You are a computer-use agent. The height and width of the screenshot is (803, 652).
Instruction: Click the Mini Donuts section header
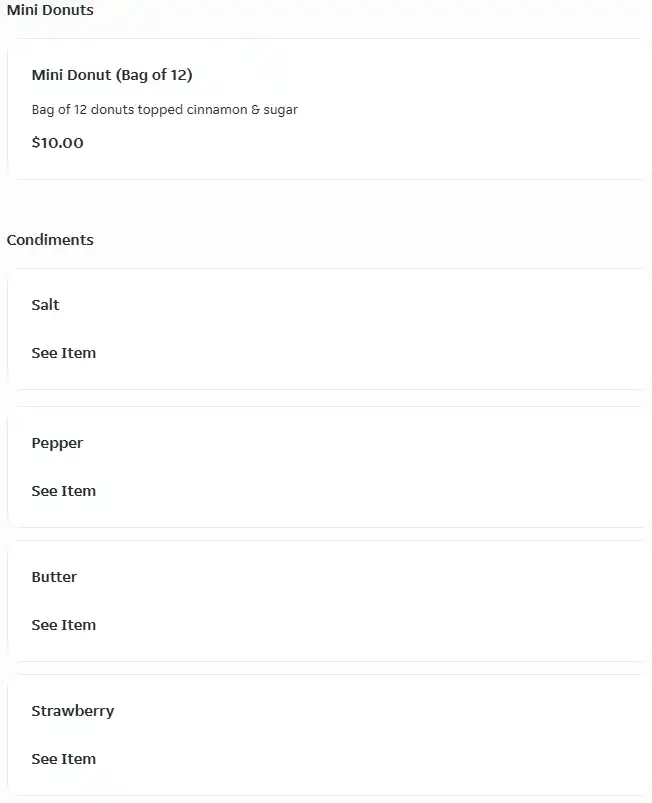pyautogui.click(x=50, y=10)
